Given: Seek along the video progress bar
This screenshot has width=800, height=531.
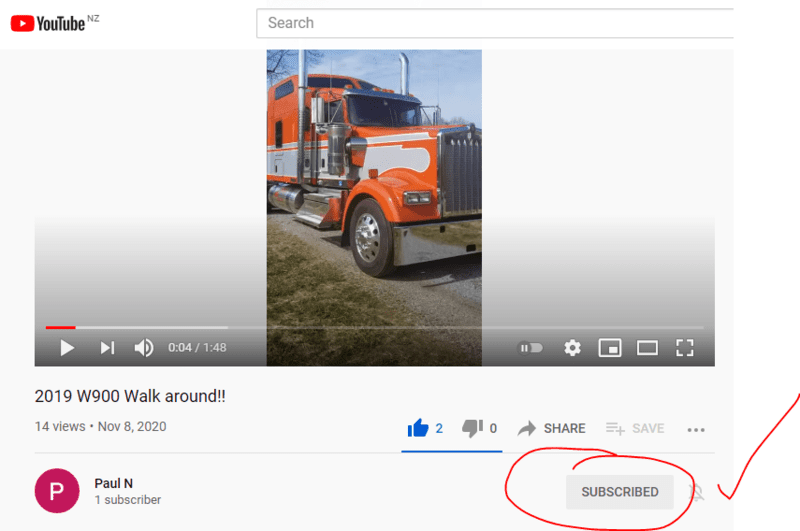Looking at the screenshot, I should 374,327.
